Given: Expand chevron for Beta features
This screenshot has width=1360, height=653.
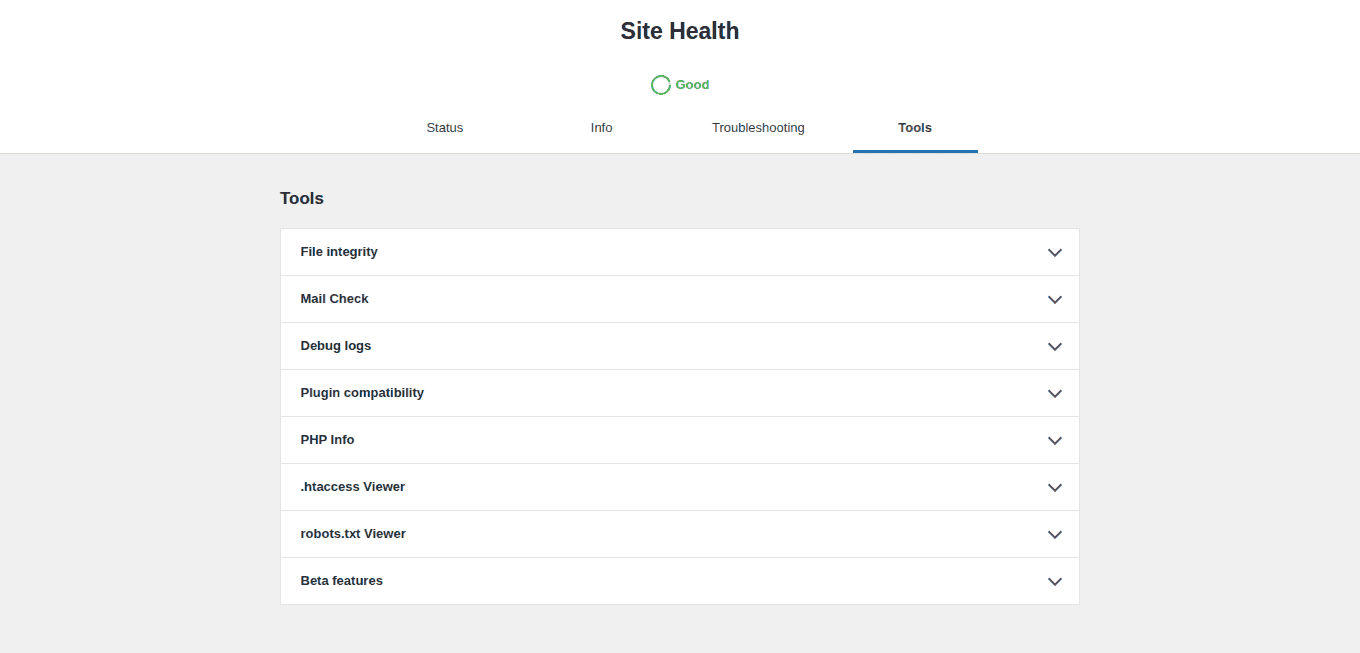Looking at the screenshot, I should 1054,582.
